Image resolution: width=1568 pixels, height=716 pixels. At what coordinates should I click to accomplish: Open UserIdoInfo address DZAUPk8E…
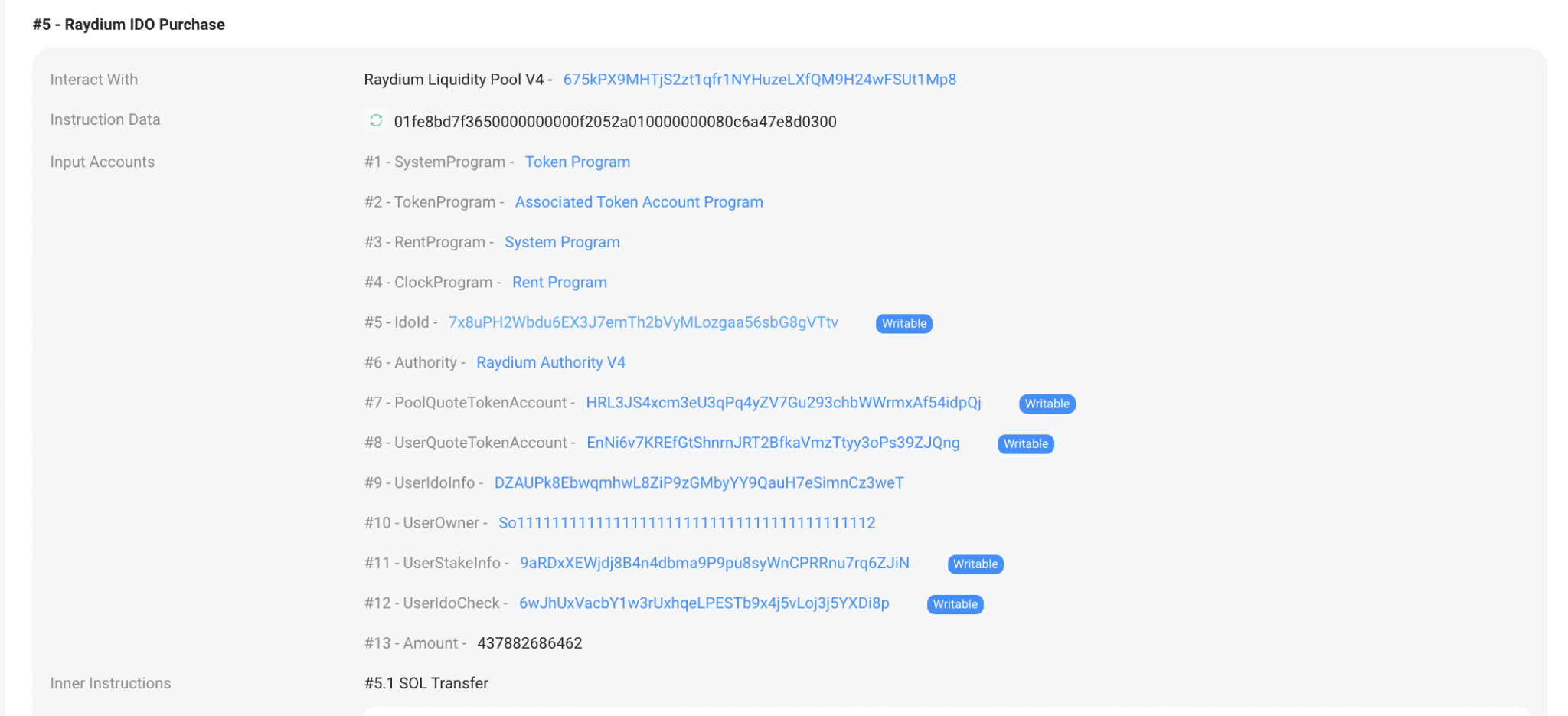coord(698,483)
